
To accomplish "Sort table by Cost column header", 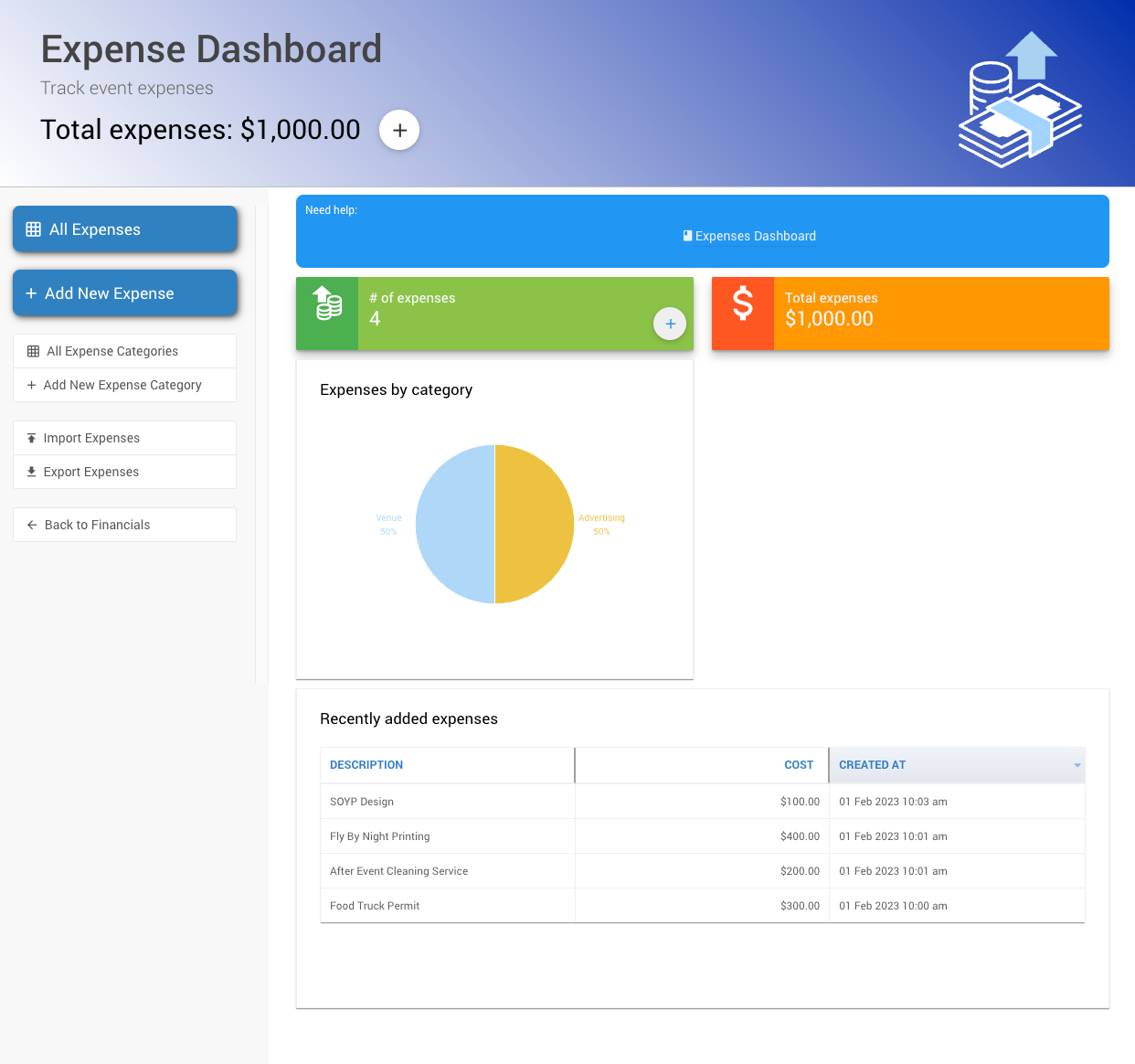I will (x=798, y=765).
